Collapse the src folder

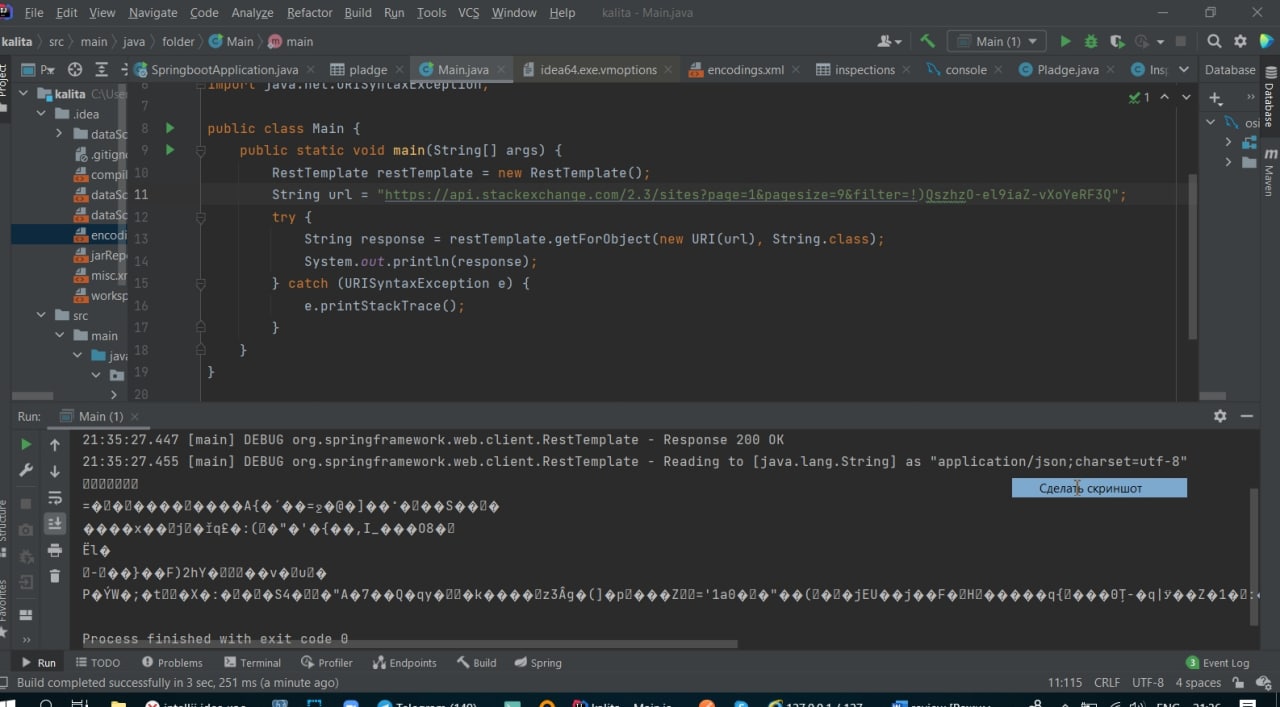click(x=41, y=315)
